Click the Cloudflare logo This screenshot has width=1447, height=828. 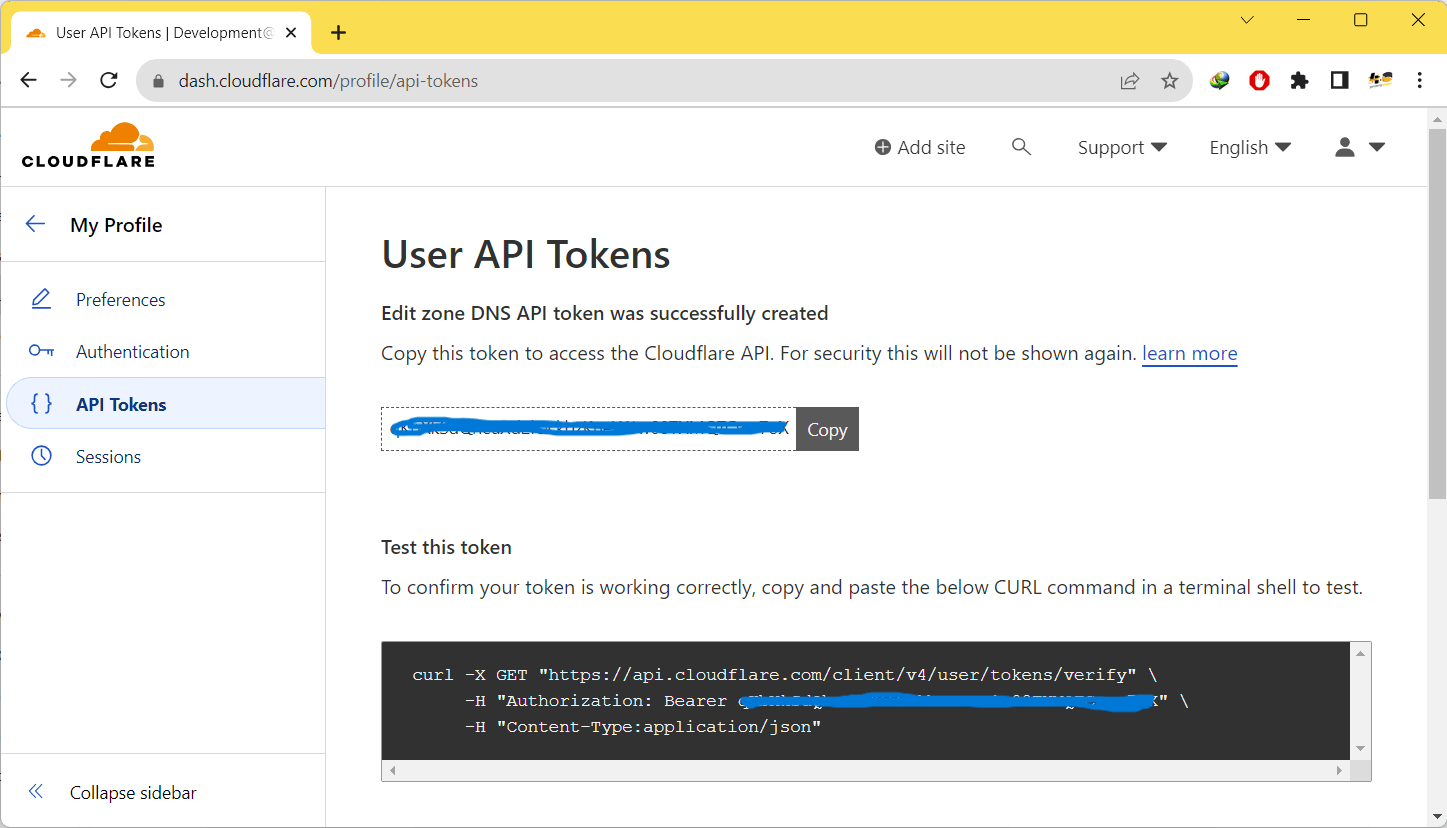click(x=88, y=145)
